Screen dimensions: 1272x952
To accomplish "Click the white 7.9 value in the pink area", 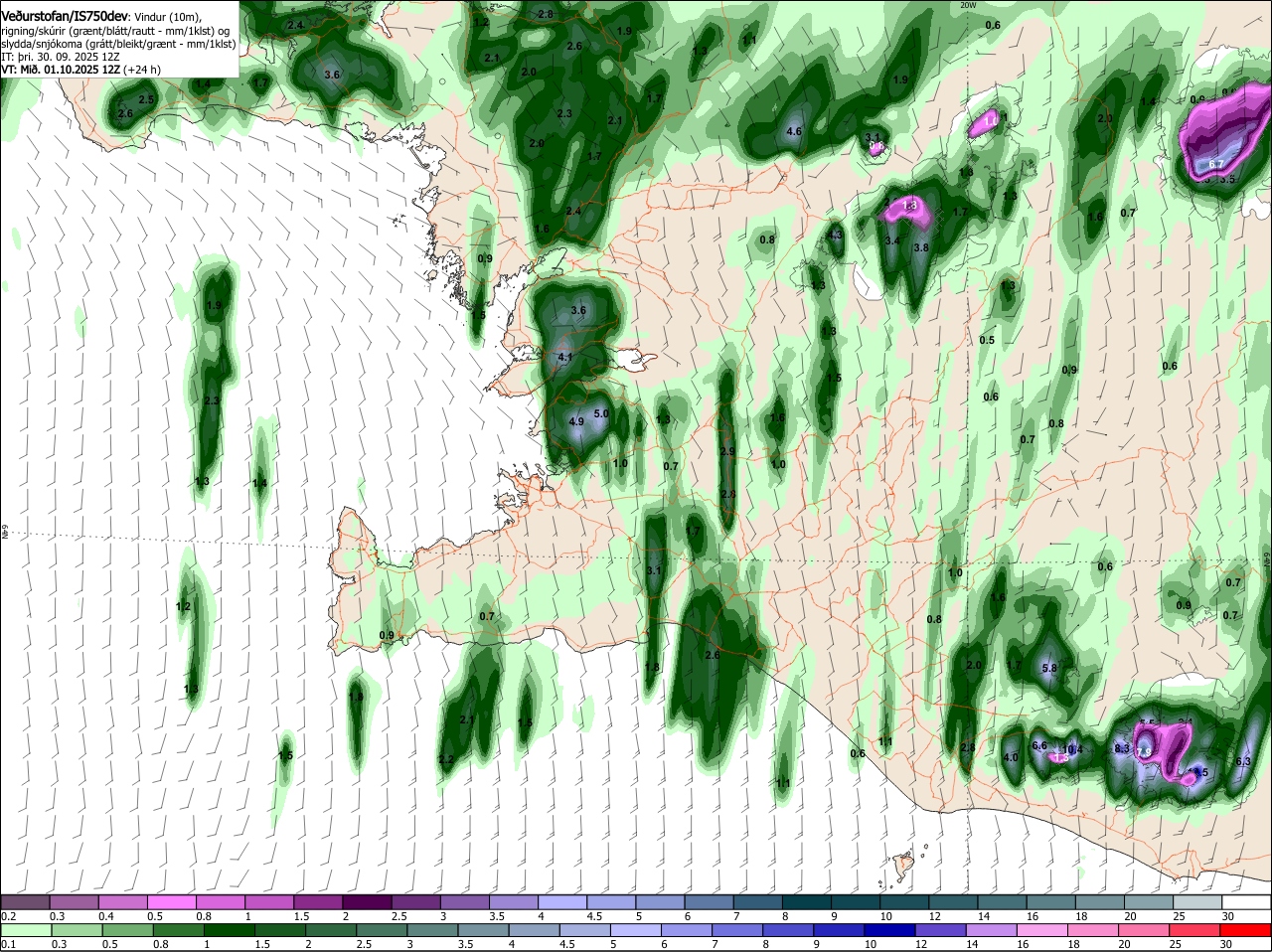I will click(x=1144, y=752).
